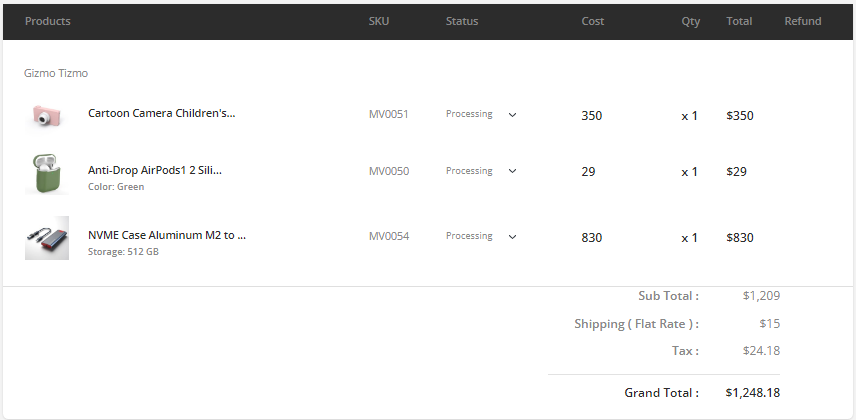856x420 pixels.
Task: Click the Cost column header
Action: pos(593,21)
